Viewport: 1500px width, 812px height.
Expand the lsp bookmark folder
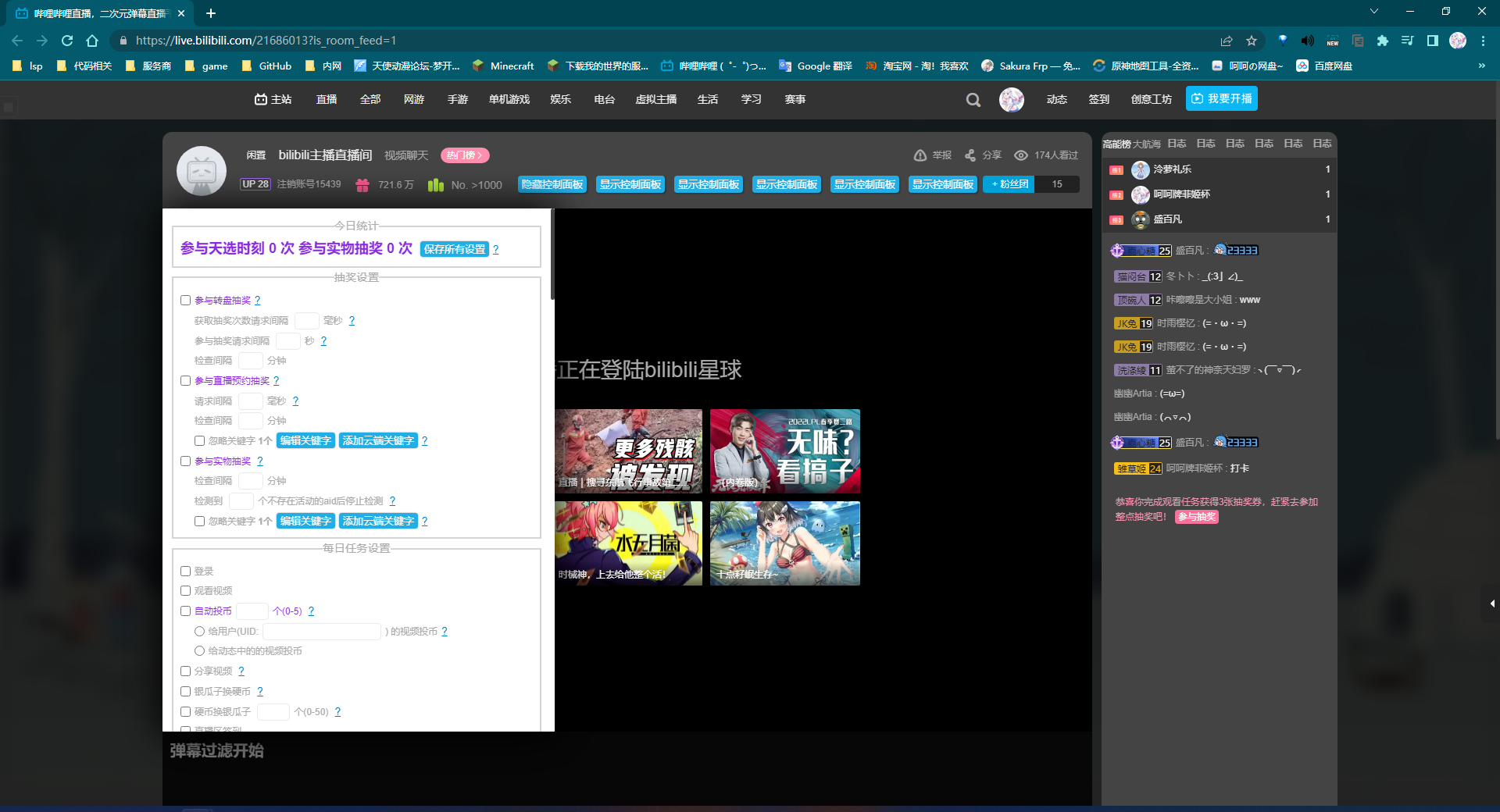27,66
